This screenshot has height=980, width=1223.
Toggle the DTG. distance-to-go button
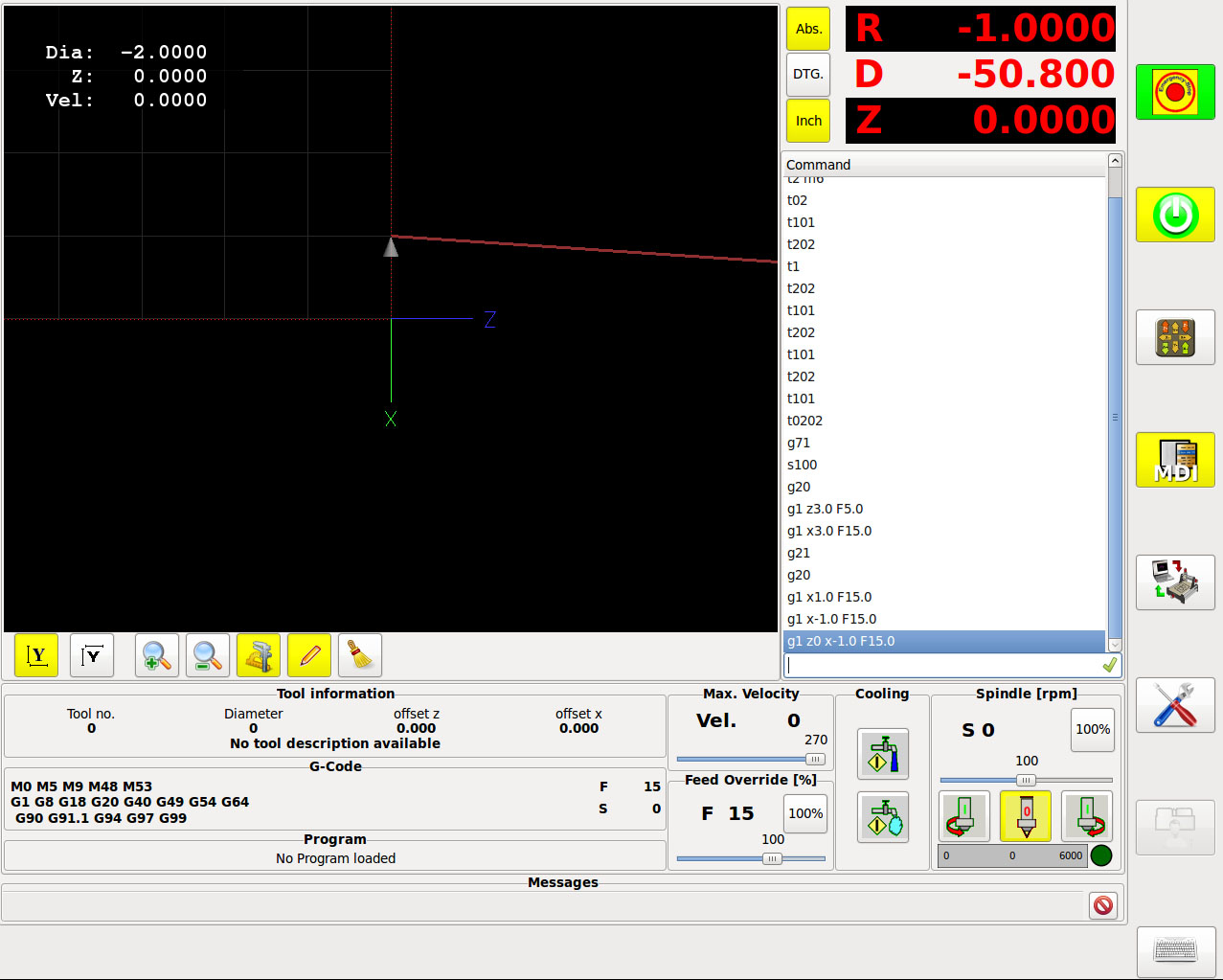coord(808,74)
